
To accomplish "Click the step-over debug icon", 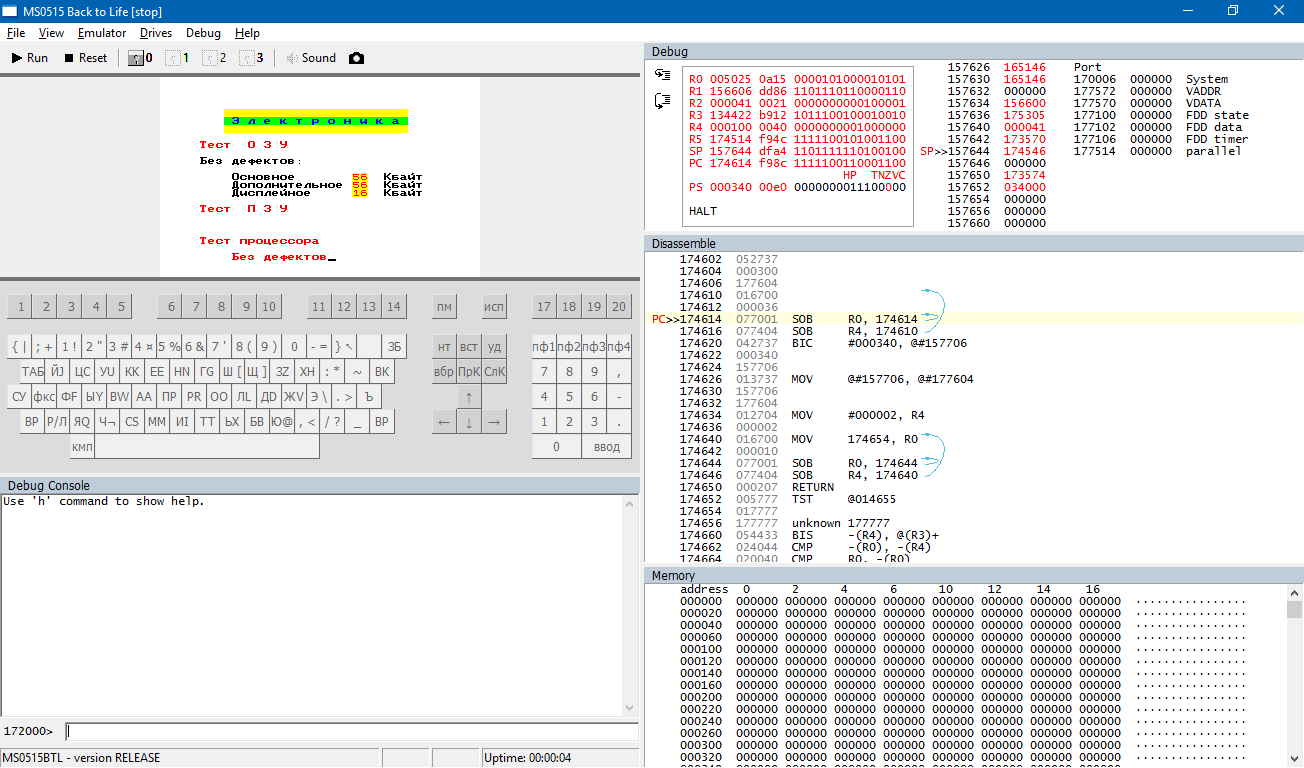I will tap(662, 100).
